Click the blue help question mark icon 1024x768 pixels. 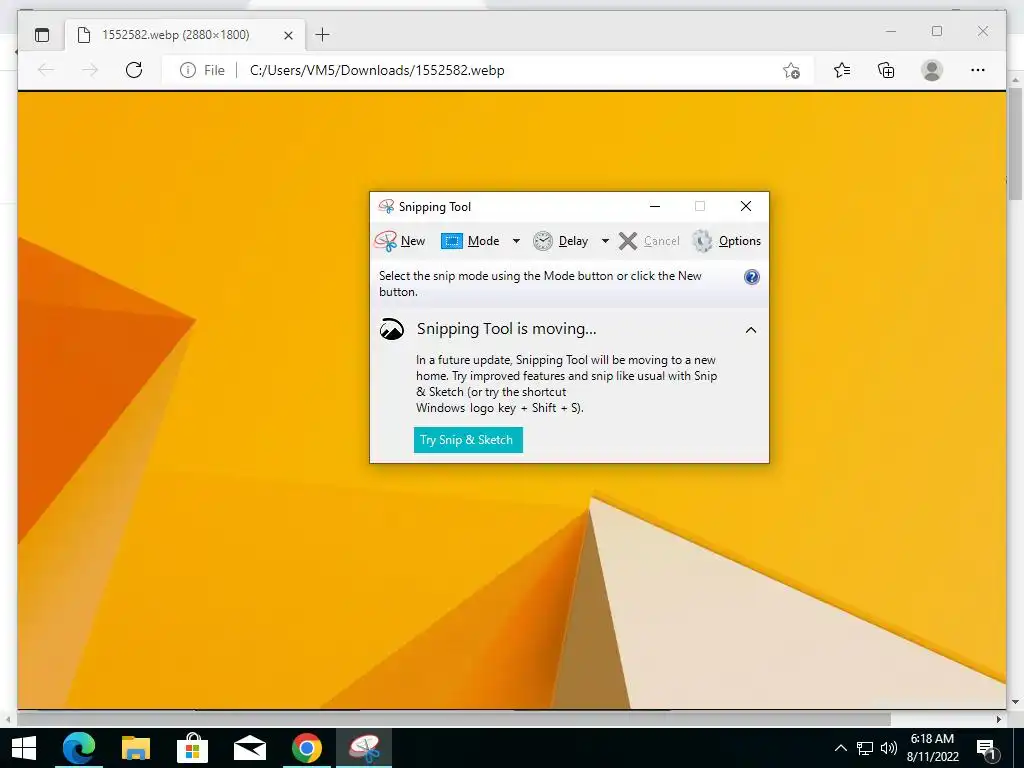tap(752, 277)
